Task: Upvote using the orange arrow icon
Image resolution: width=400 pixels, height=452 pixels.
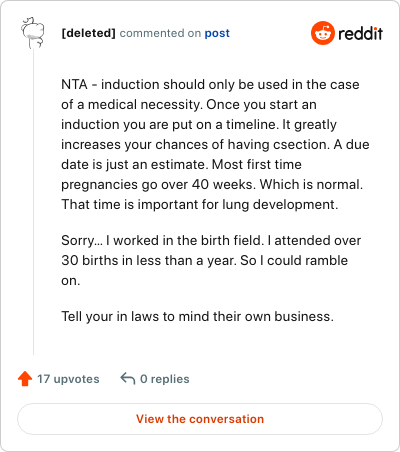Action: (x=25, y=379)
